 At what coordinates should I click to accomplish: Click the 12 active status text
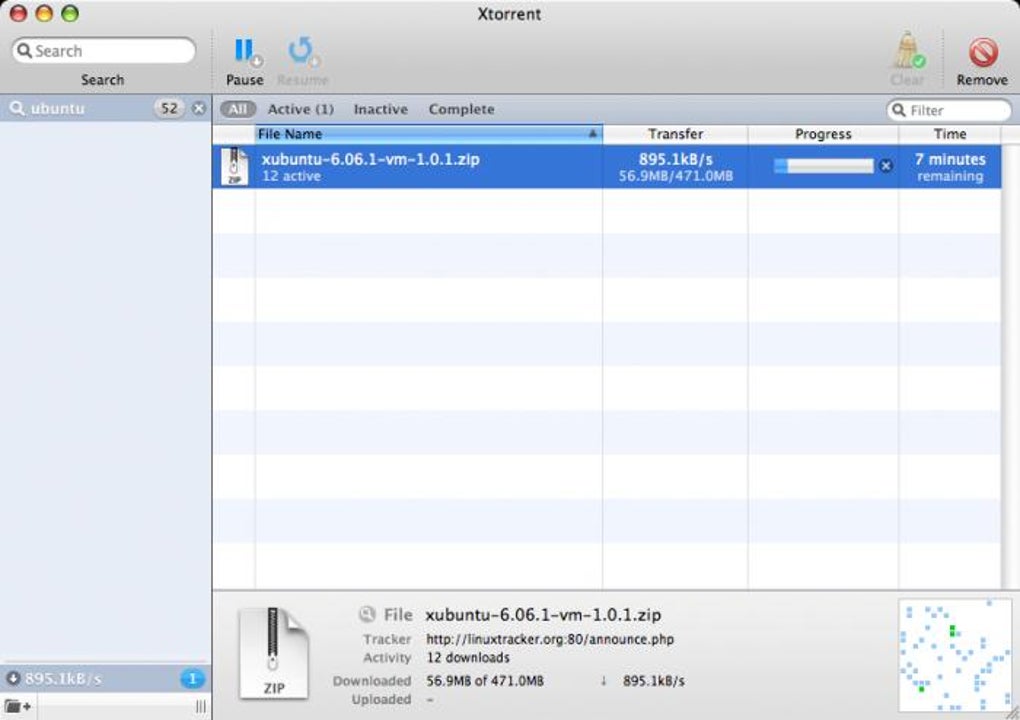(291, 176)
